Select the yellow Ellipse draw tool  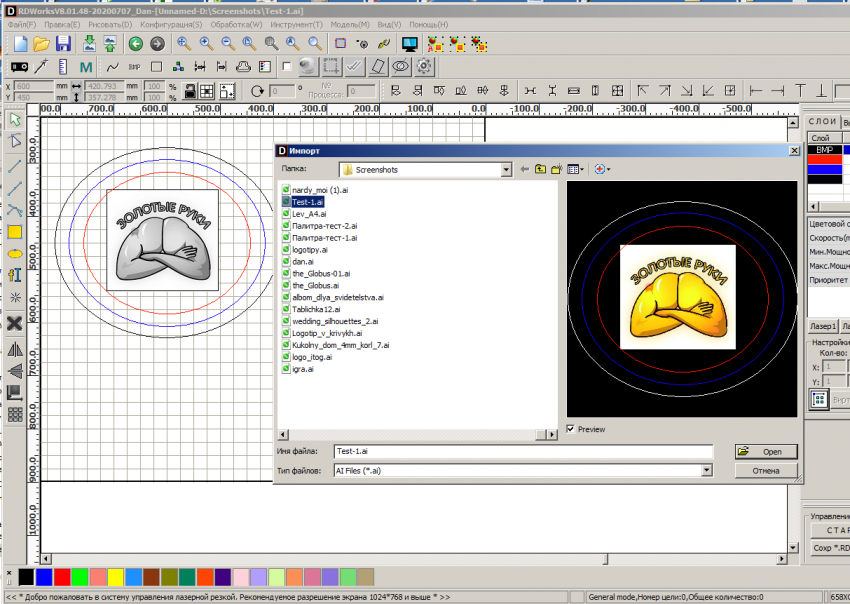point(15,254)
